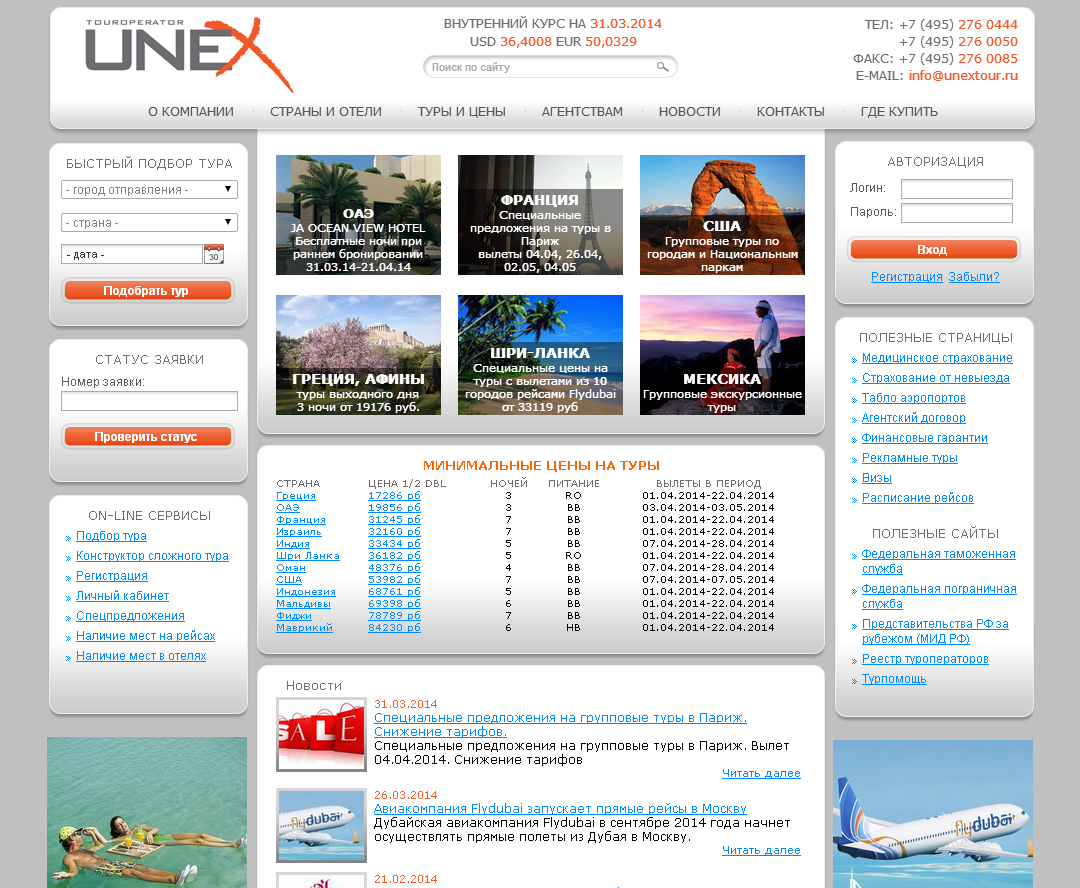
Task: Click Шри Ланка country in price table
Action: click(x=308, y=555)
